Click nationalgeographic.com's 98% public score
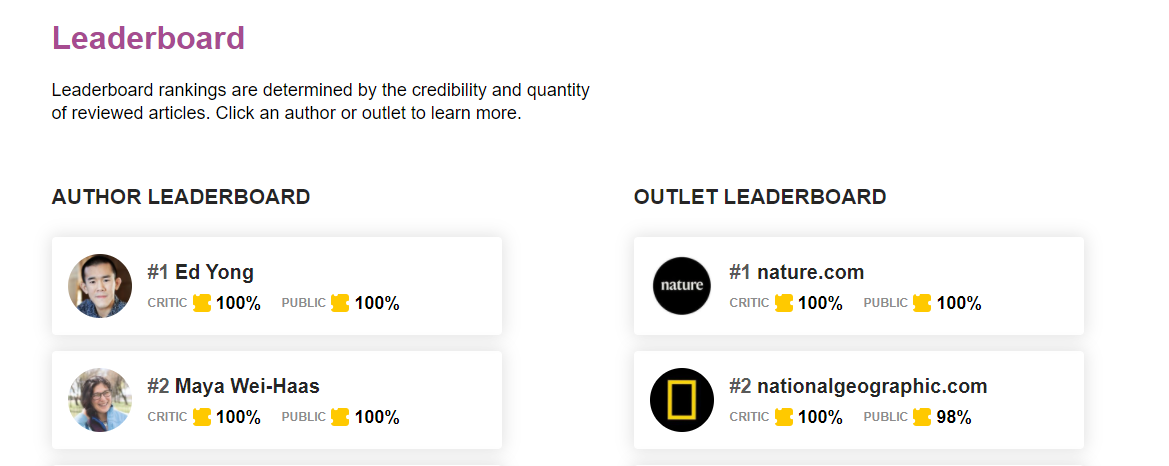 pyautogui.click(x=954, y=417)
